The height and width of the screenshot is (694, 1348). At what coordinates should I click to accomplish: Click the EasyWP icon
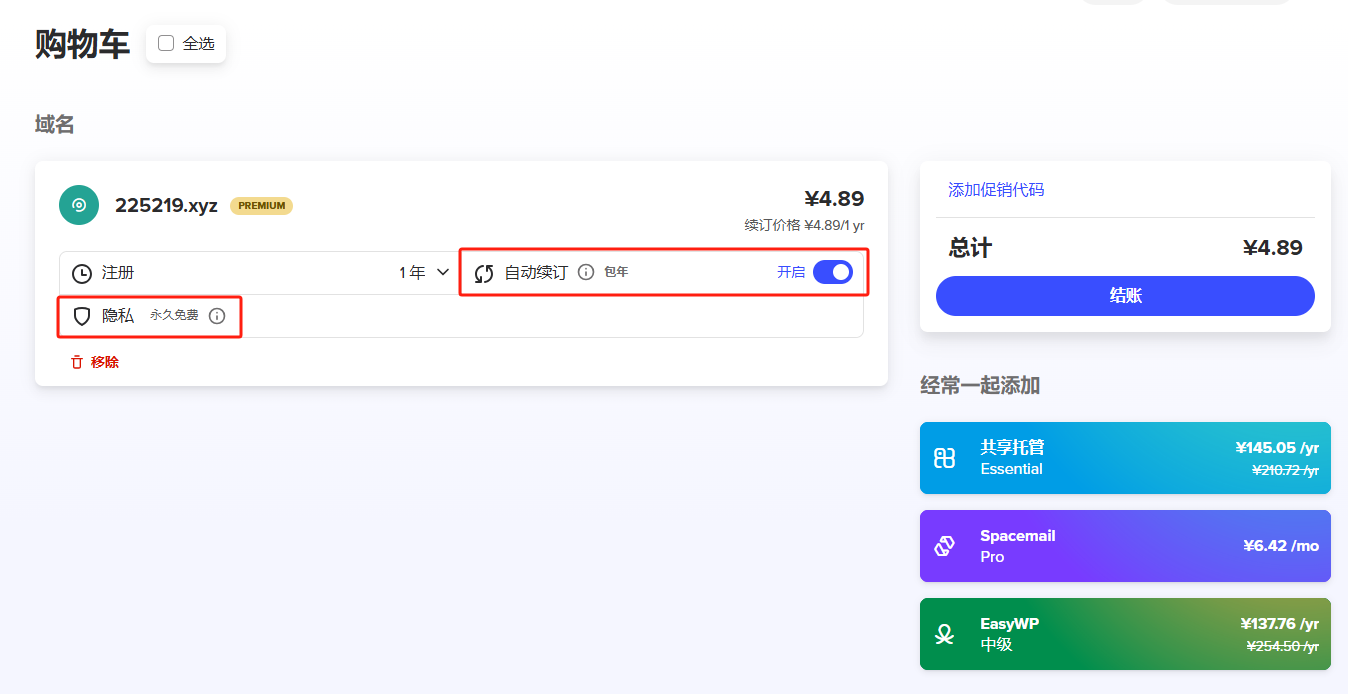[944, 634]
